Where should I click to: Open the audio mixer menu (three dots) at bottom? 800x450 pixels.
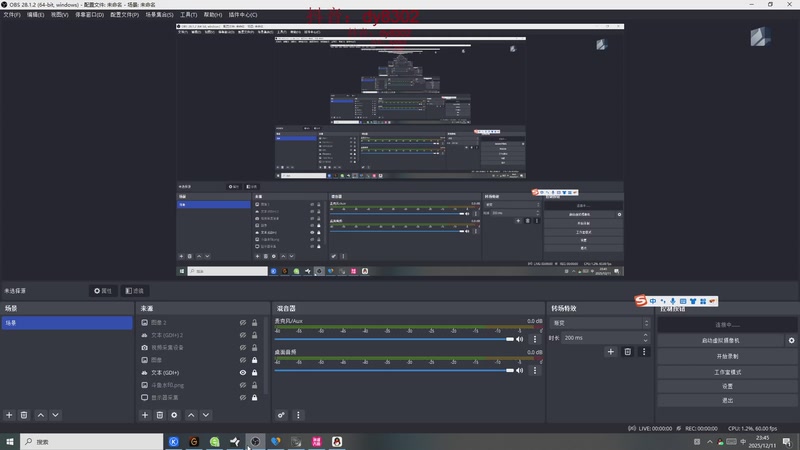click(x=298, y=415)
